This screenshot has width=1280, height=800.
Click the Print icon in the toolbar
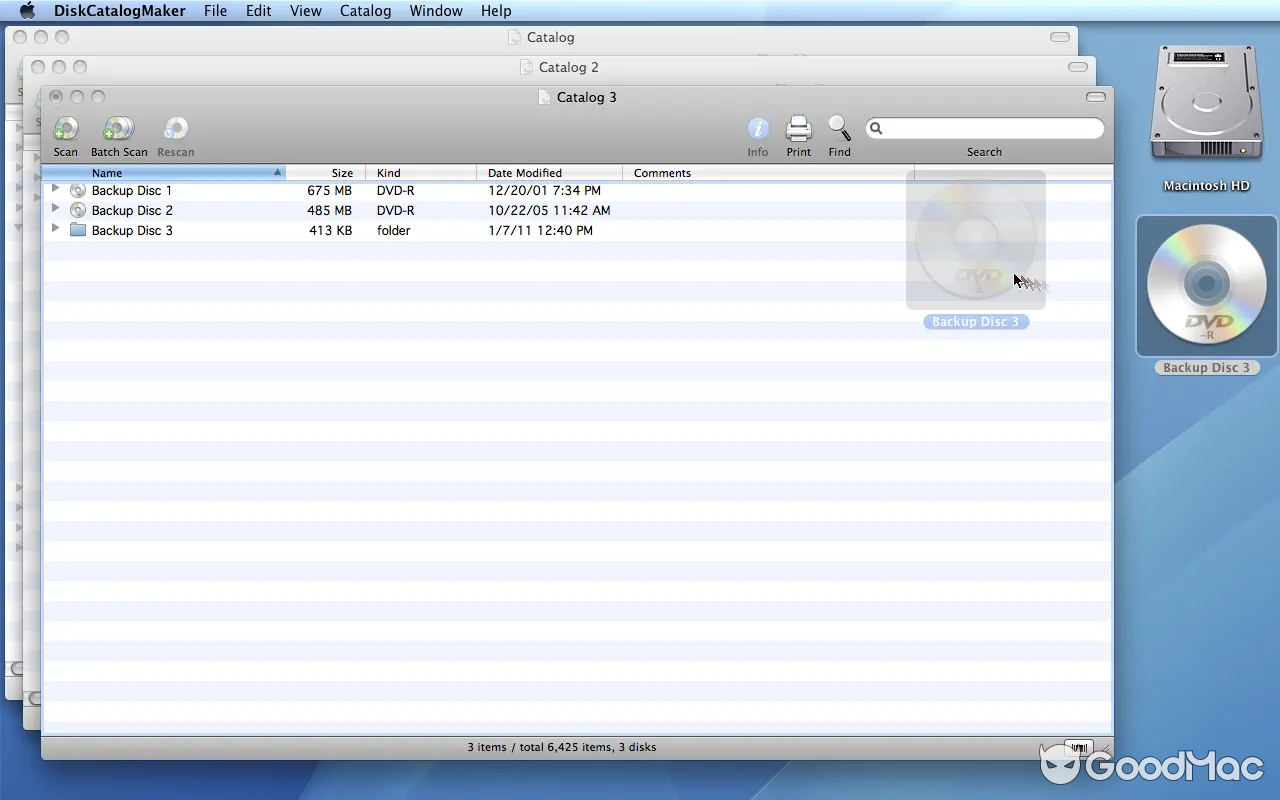798,133
